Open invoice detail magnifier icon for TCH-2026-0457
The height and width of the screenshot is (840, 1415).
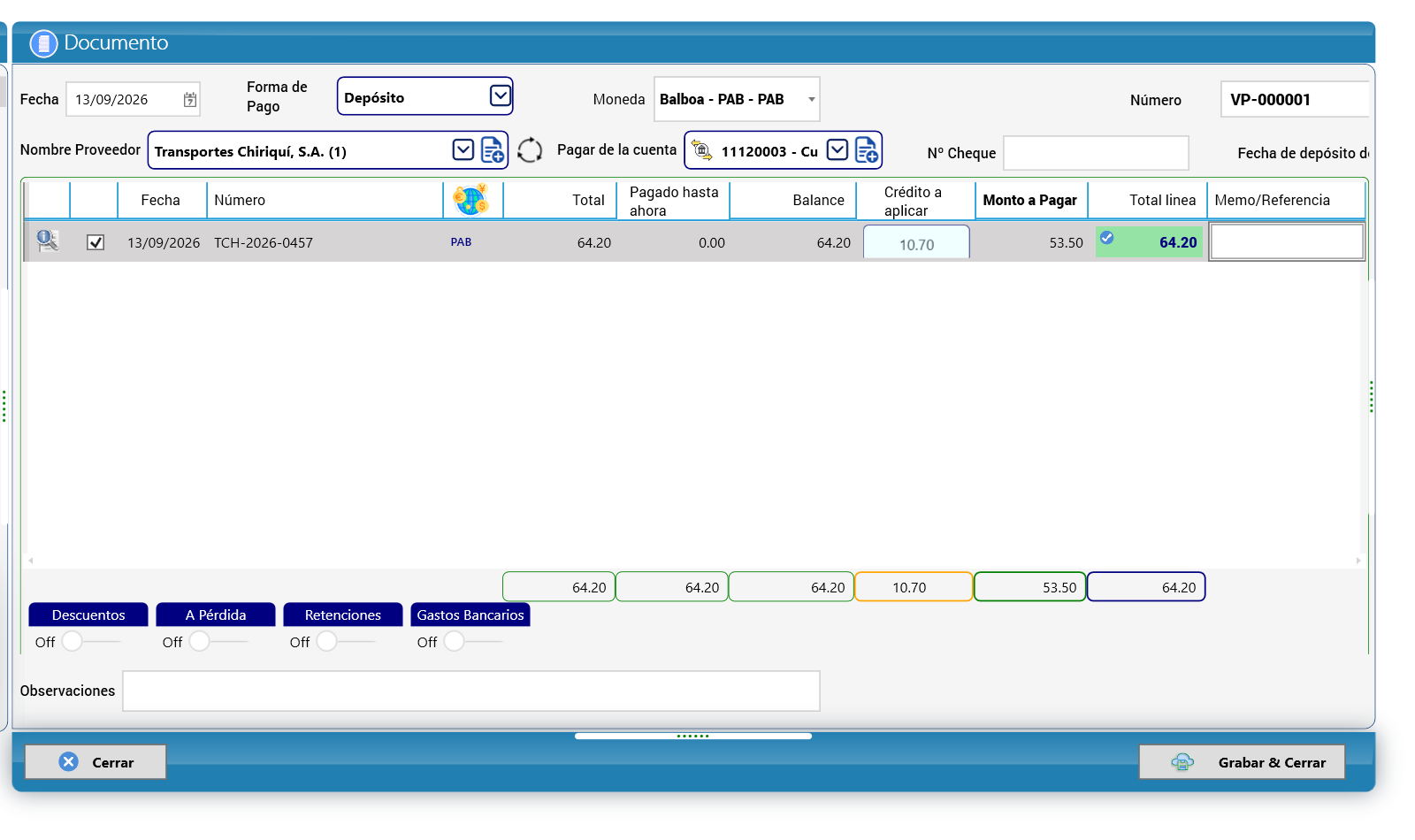(48, 241)
